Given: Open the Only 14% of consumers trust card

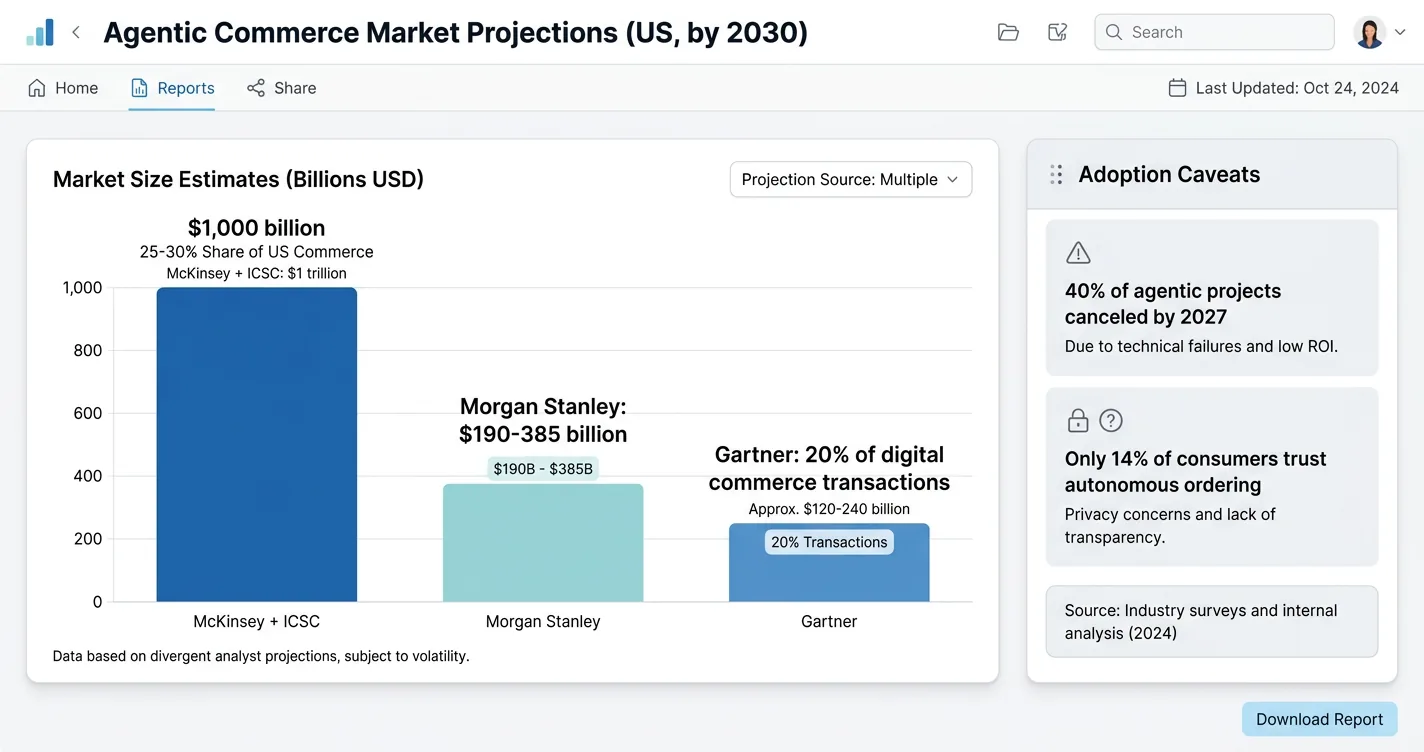Looking at the screenshot, I should 1212,477.
